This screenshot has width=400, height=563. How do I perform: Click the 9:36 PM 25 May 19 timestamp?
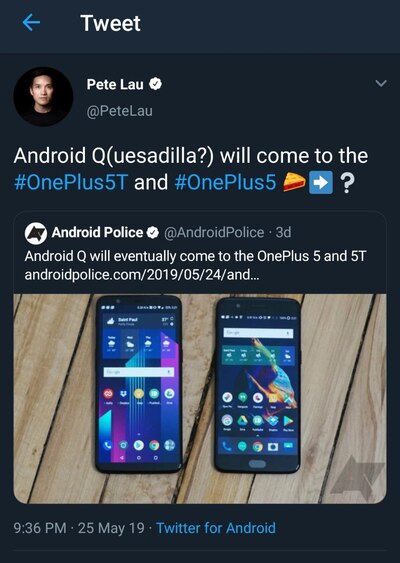pyautogui.click(x=79, y=528)
